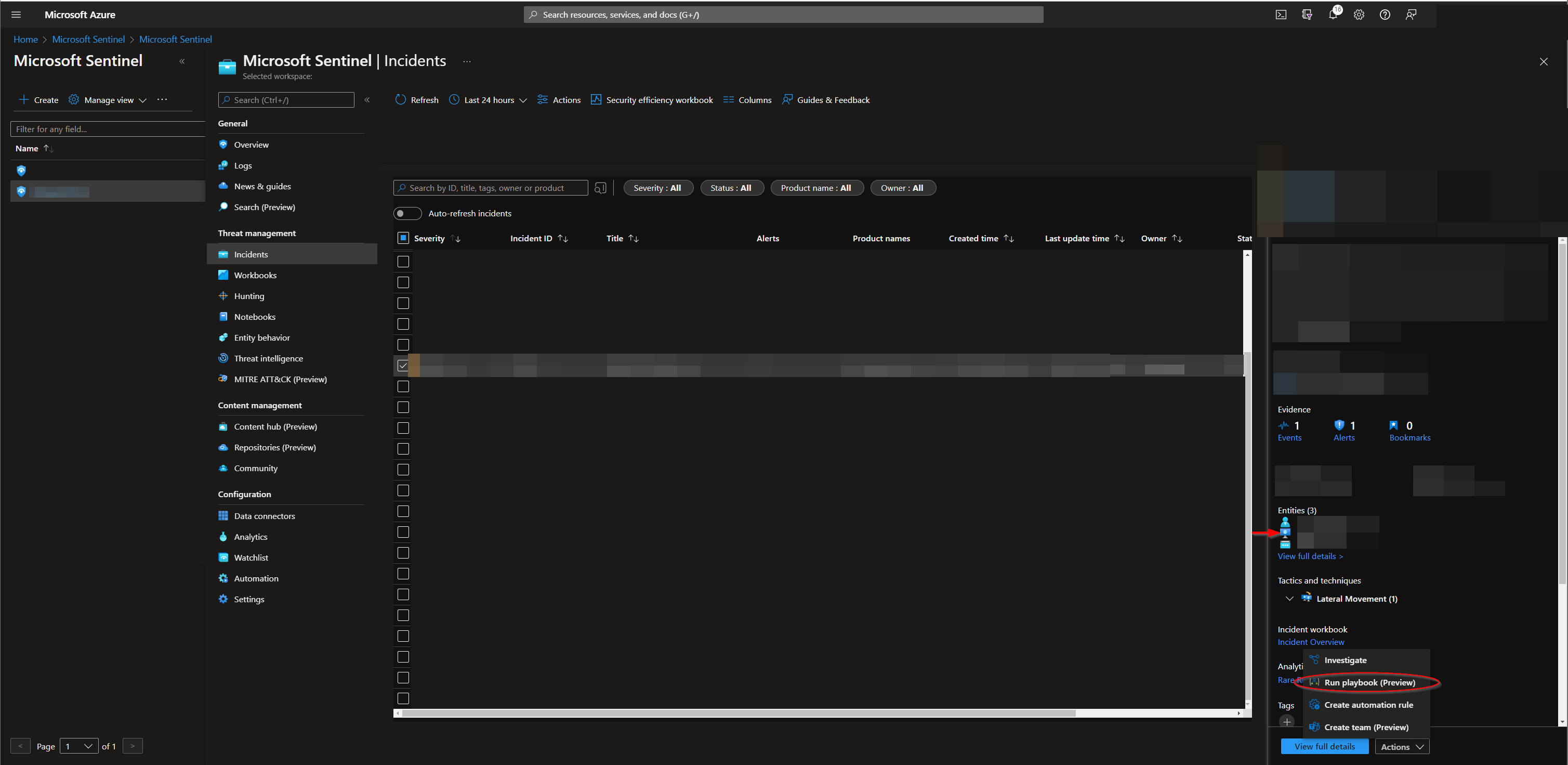Image resolution: width=1568 pixels, height=765 pixels.
Task: Open Search (Preview) menu item
Action: (x=264, y=207)
